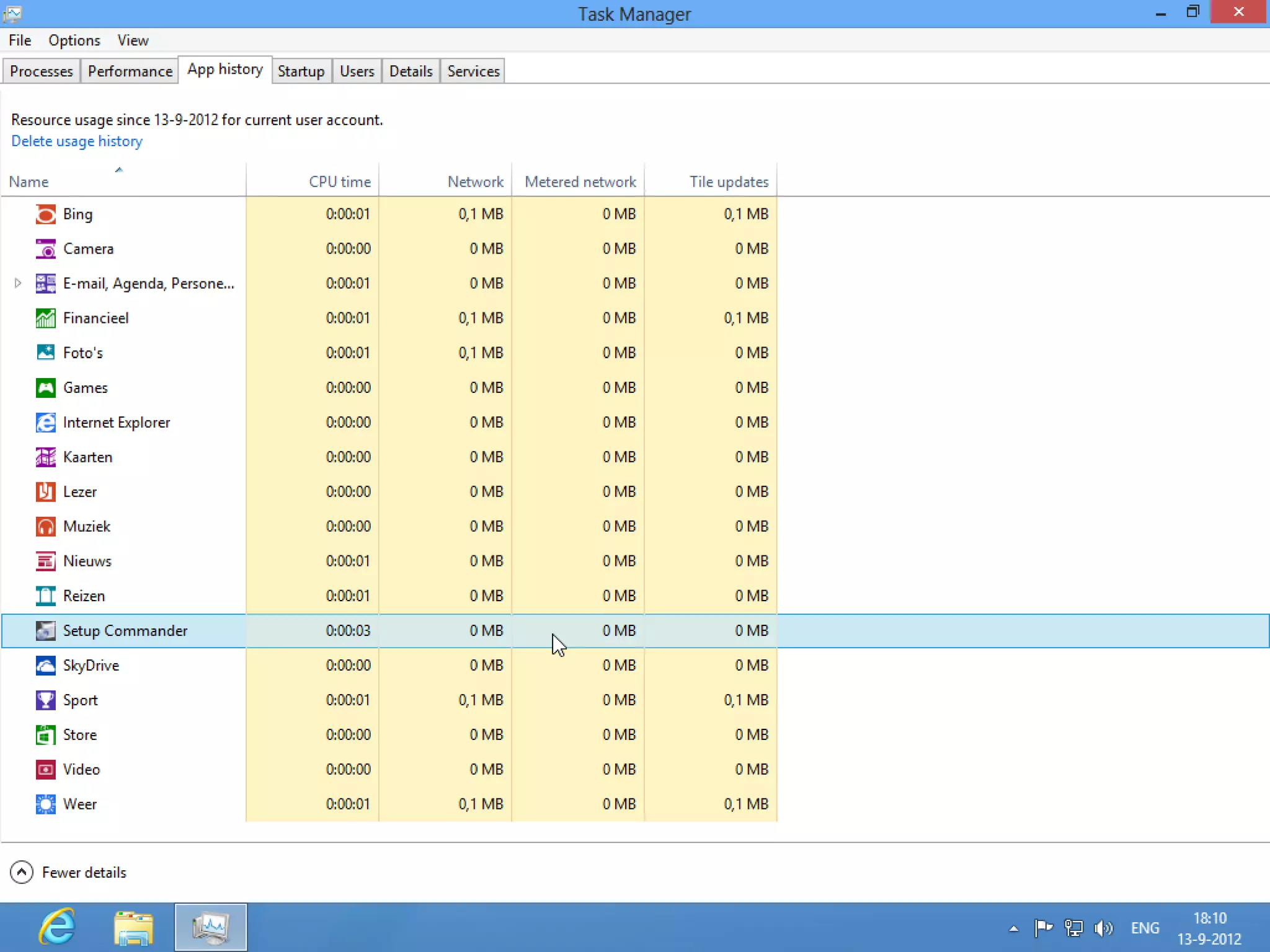Screen dimensions: 1270x952
Task: Click the Delete usage history link
Action: pyautogui.click(x=77, y=141)
